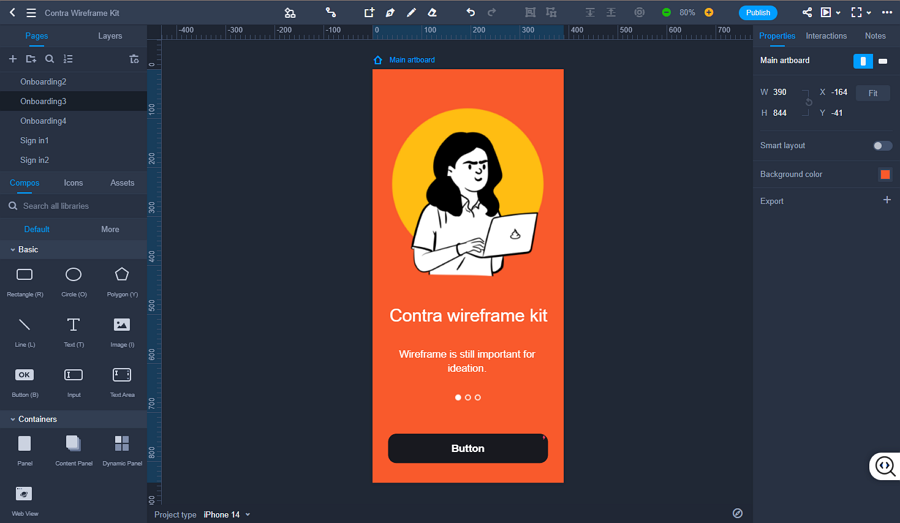The width and height of the screenshot is (900, 523).
Task: Select the Pencil tool
Action: pos(411,12)
